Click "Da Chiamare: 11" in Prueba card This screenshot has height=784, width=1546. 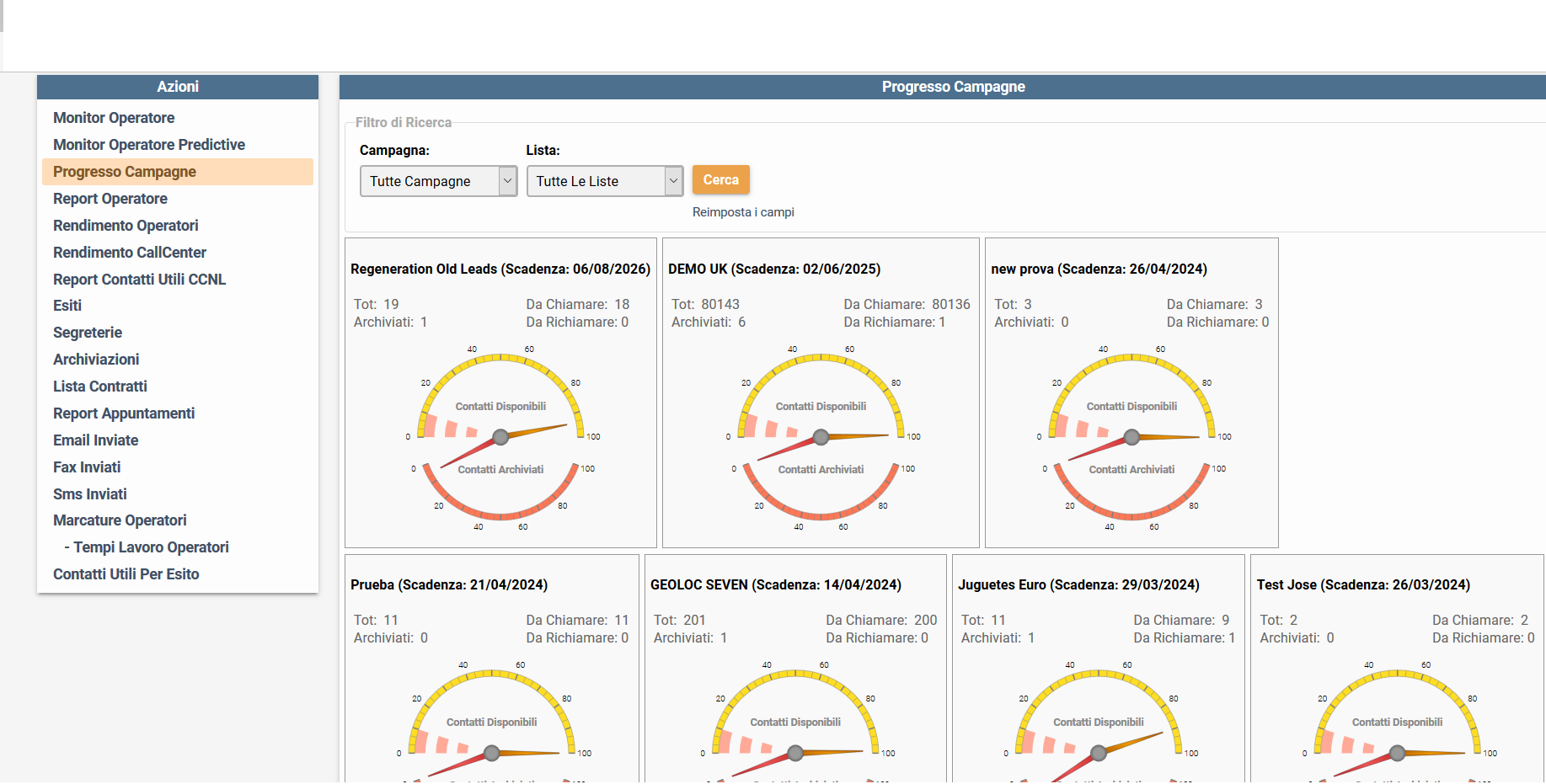click(x=578, y=621)
